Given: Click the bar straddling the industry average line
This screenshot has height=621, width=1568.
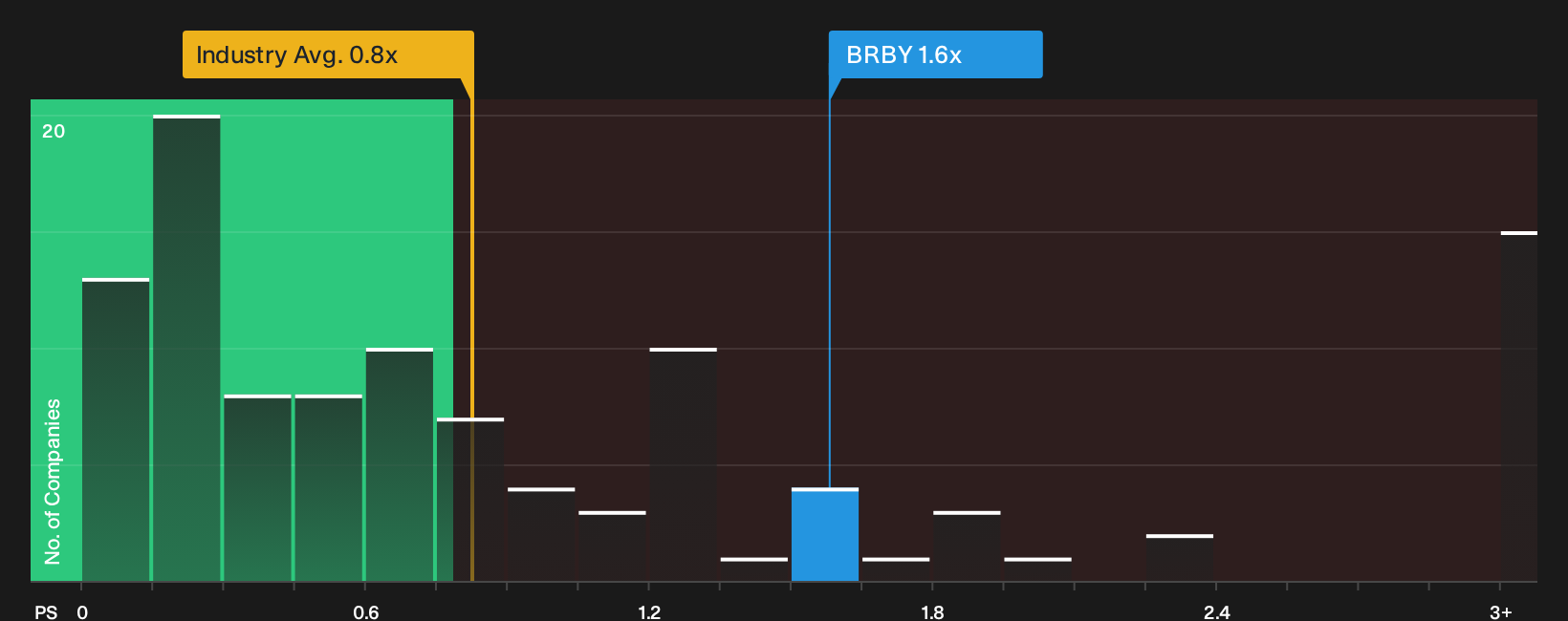Looking at the screenshot, I should tap(470, 500).
